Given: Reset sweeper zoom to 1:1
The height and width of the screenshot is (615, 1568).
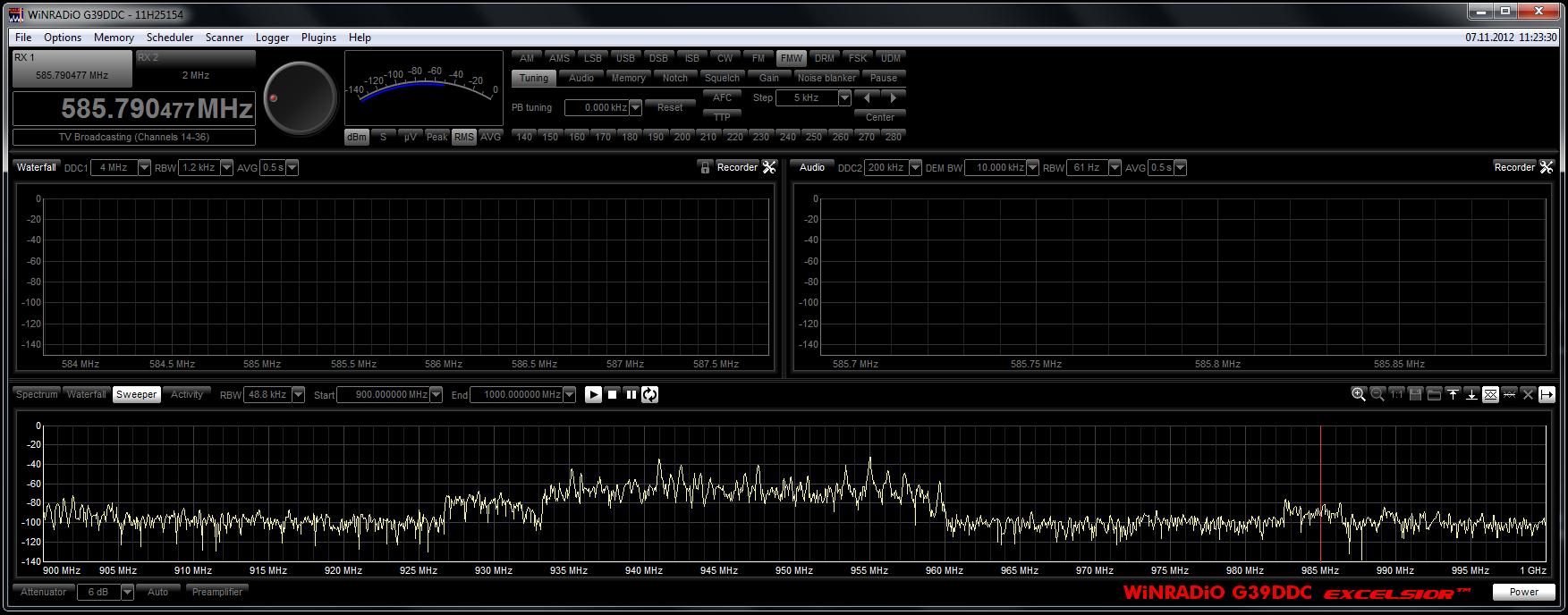Looking at the screenshot, I should pos(1396,394).
